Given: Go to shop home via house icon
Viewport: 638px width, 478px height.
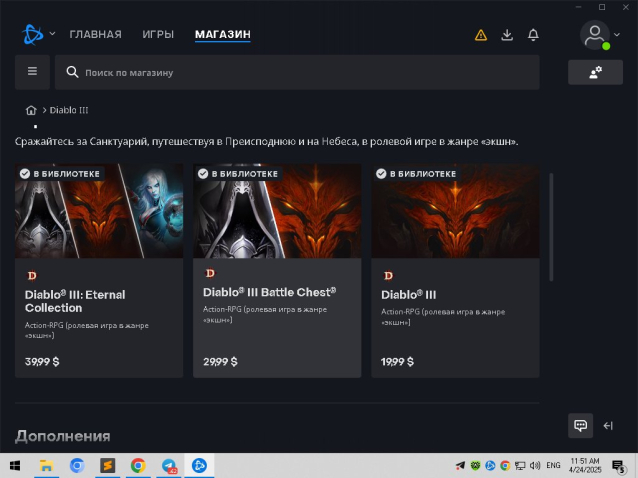Looking at the screenshot, I should click(x=31, y=110).
